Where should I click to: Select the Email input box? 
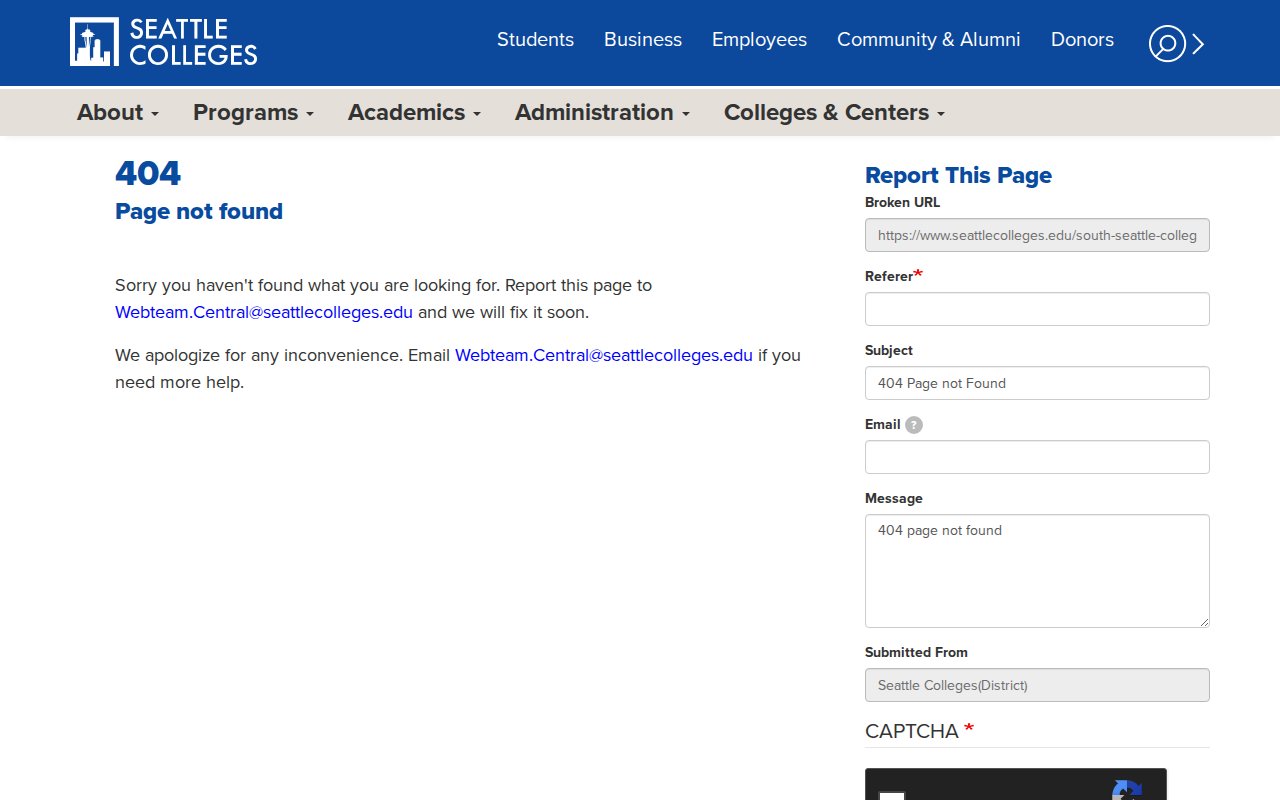click(x=1037, y=457)
